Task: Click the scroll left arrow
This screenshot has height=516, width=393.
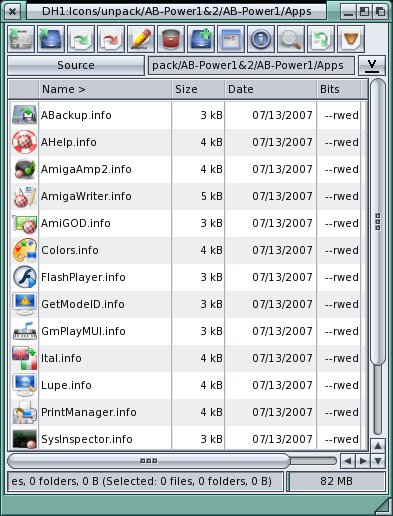Action: point(348,461)
